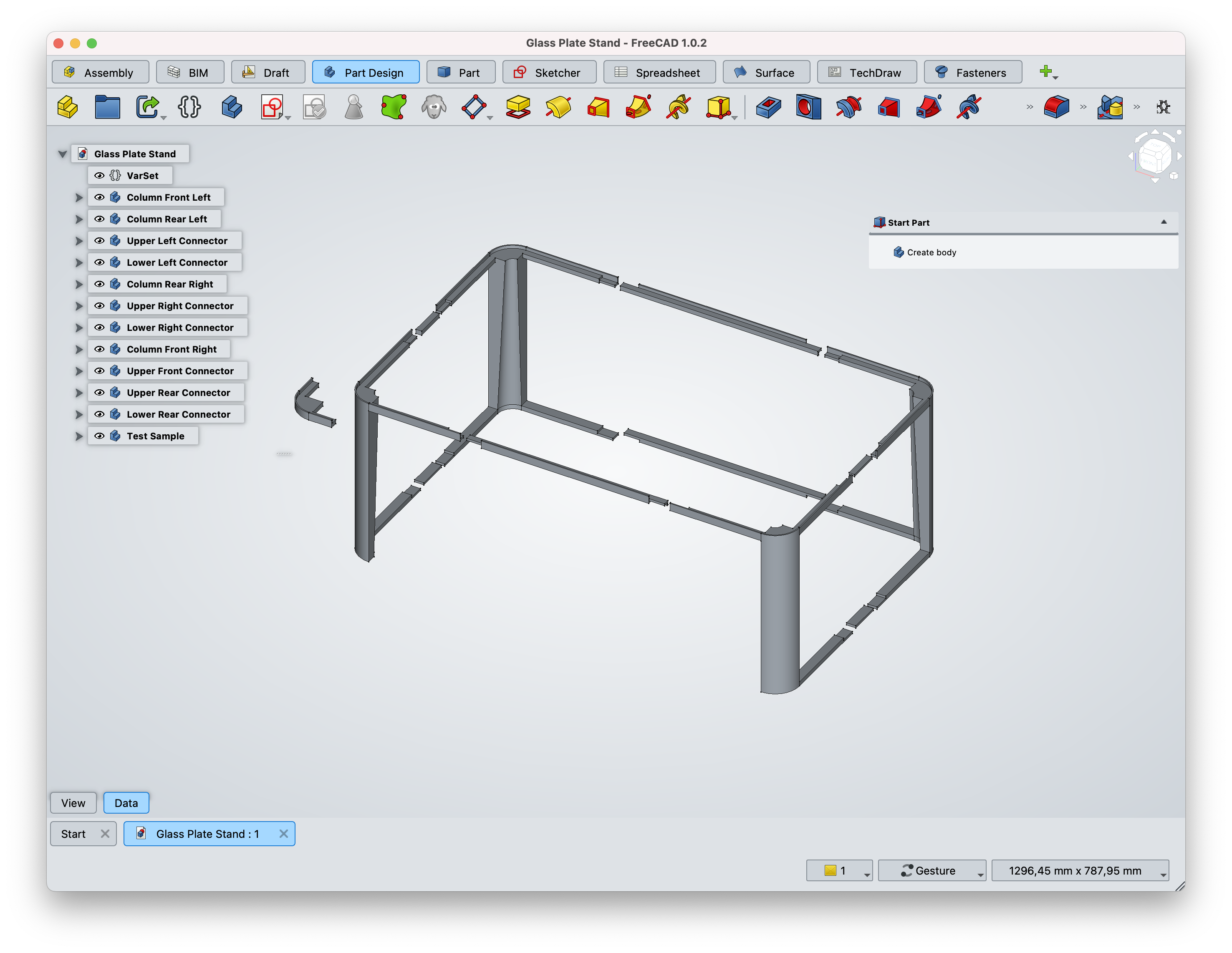Click the Create group folder icon
This screenshot has height=953, width=1232.
tap(107, 107)
